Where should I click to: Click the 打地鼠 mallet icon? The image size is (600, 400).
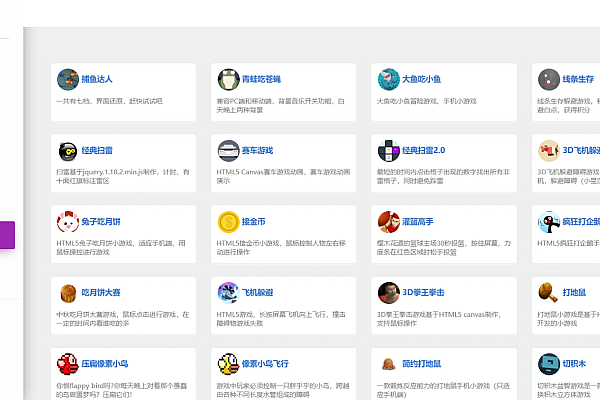click(x=549, y=292)
